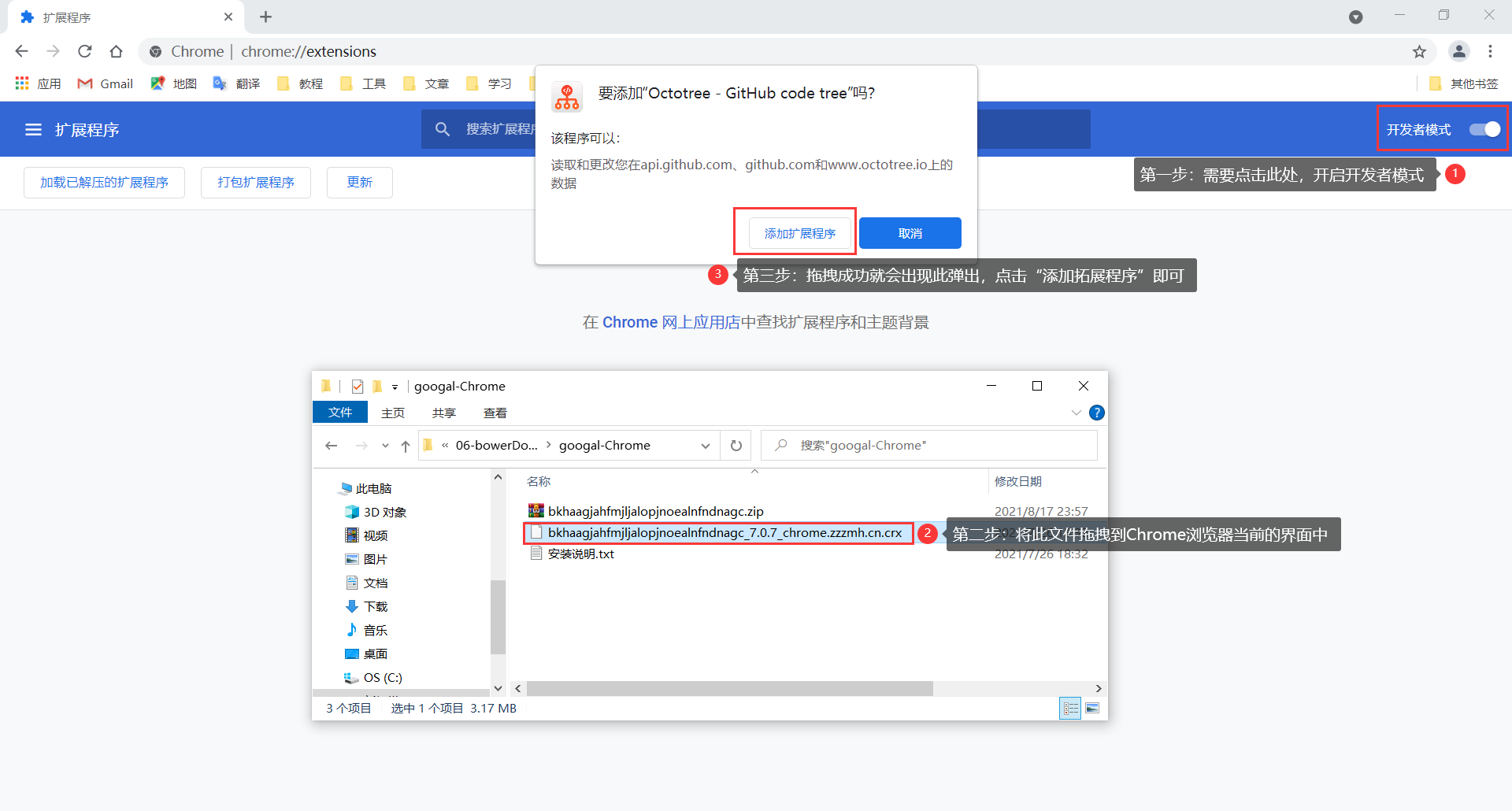
Task: Toggle the 开发者模式 switch
Action: click(1484, 129)
